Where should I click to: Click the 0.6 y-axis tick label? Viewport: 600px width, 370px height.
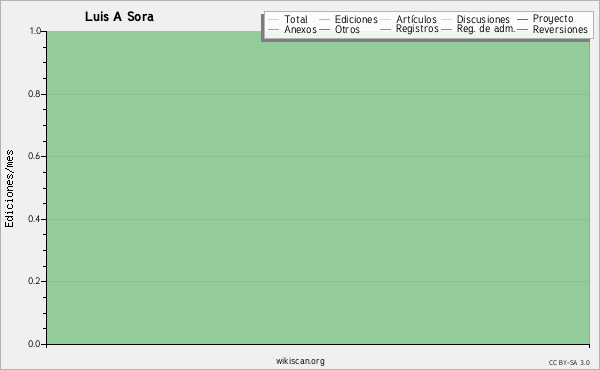(34, 156)
